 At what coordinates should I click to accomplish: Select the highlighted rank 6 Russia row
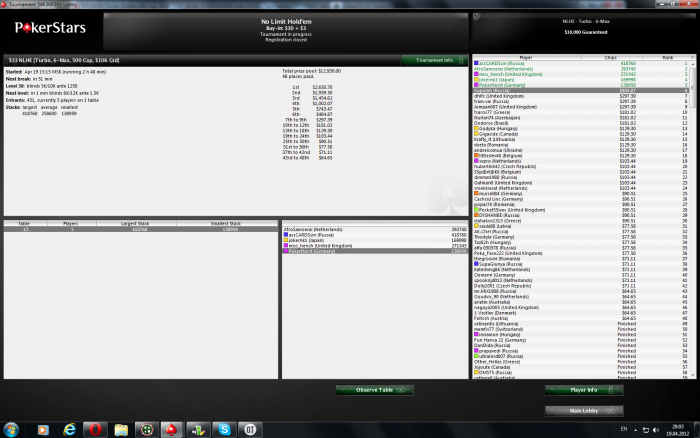pos(582,91)
